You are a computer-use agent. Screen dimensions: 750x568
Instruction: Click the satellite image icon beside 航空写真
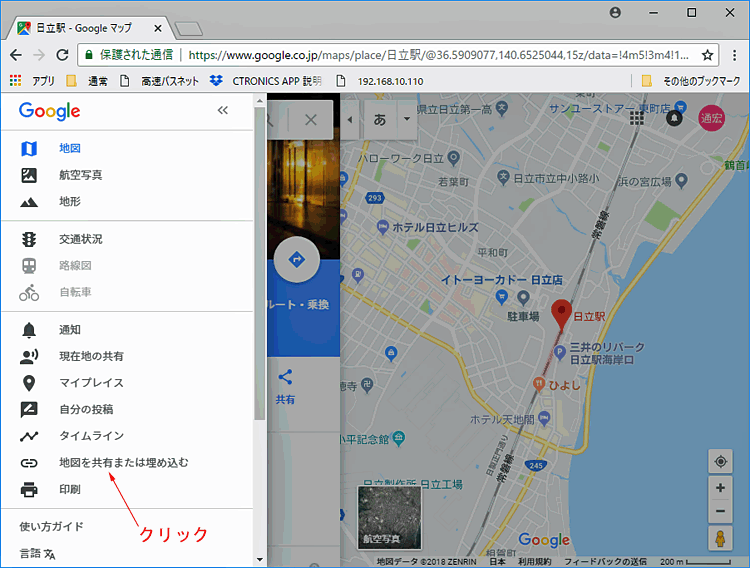tap(29, 175)
